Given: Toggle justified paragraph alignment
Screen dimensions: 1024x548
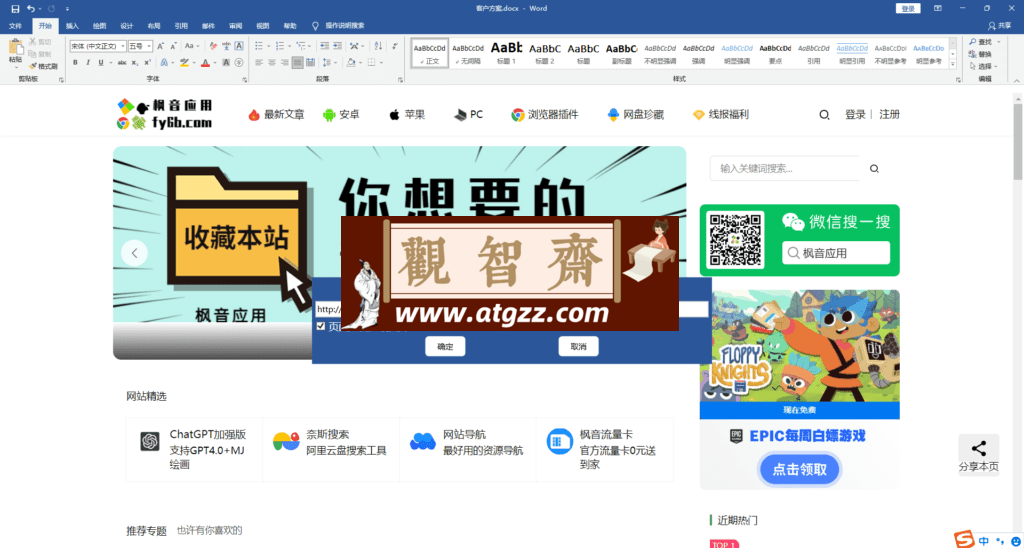Looking at the screenshot, I should (298, 63).
